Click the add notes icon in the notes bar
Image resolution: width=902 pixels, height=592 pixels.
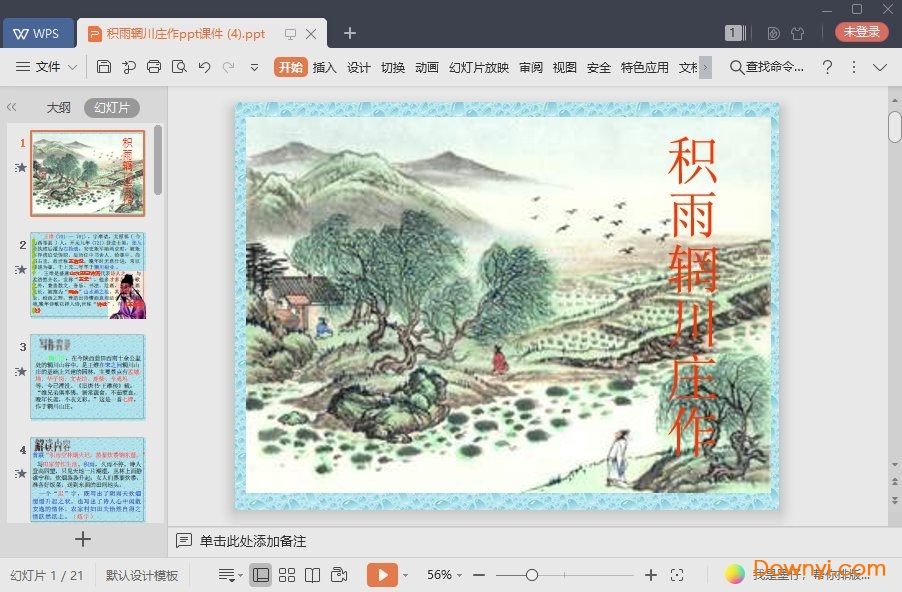(184, 540)
